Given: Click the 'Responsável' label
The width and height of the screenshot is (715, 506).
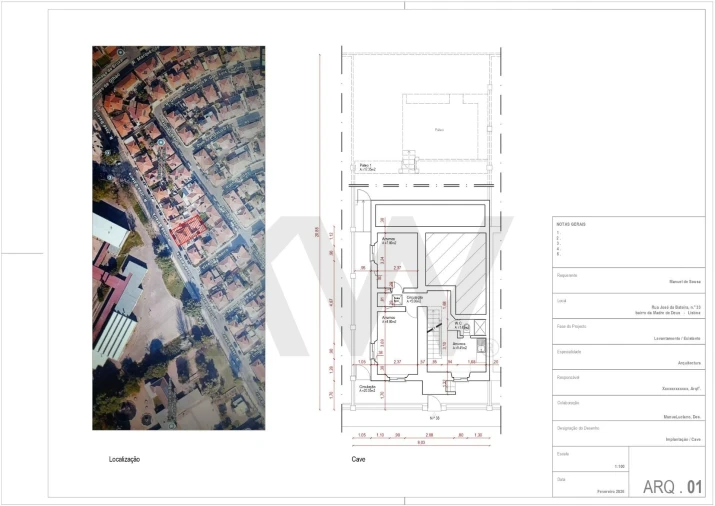Looking at the screenshot, I should [x=568, y=377].
